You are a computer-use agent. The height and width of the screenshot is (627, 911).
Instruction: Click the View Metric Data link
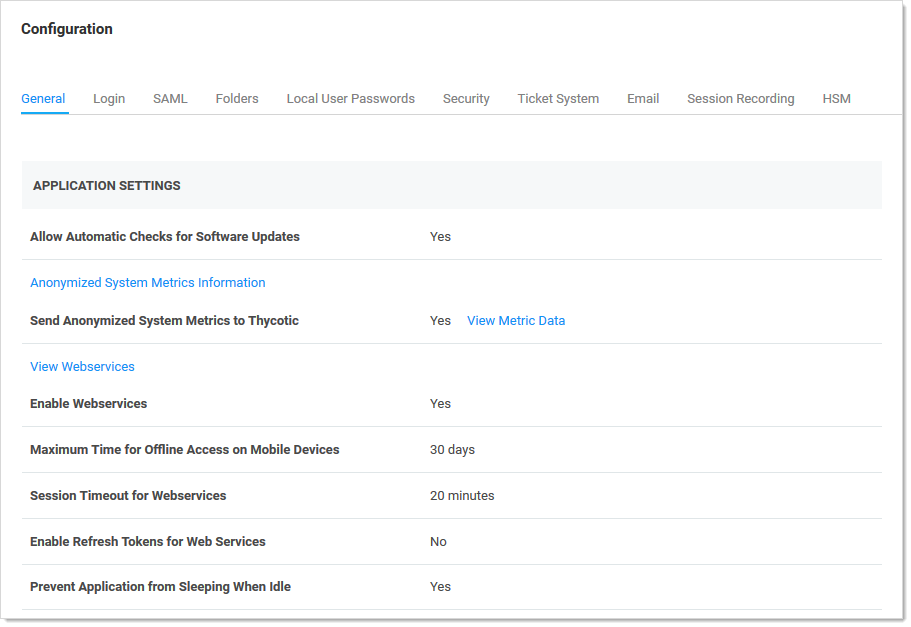coord(516,320)
